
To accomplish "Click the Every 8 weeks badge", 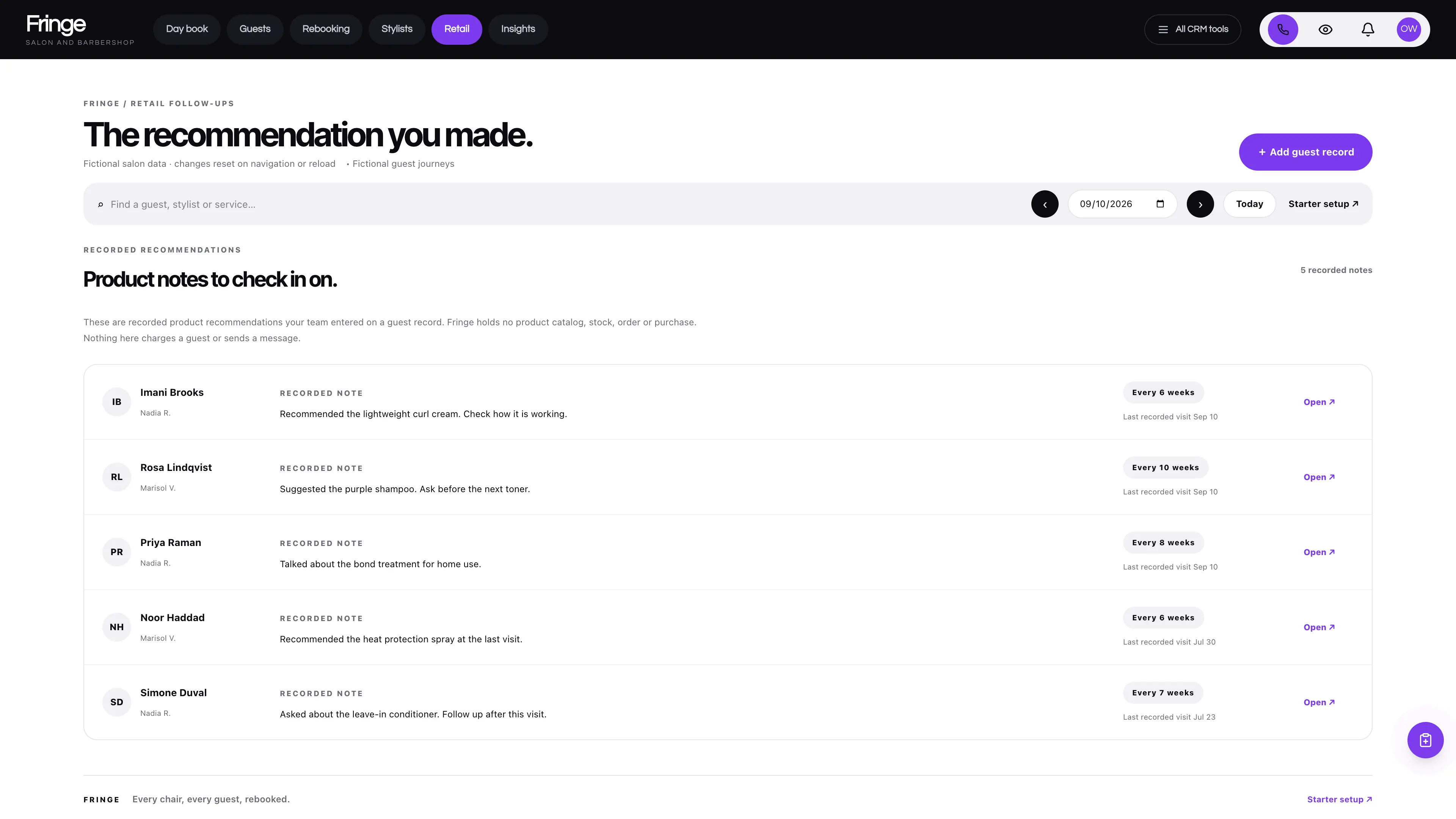I will tap(1163, 543).
